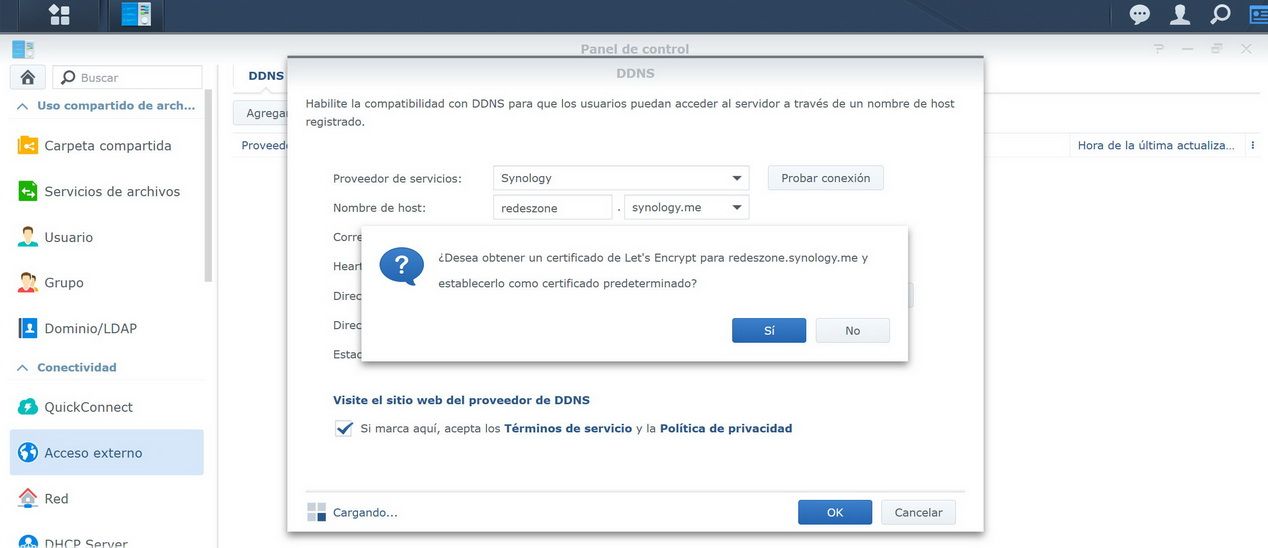
Task: Click the Usuario person icon
Action: point(28,237)
